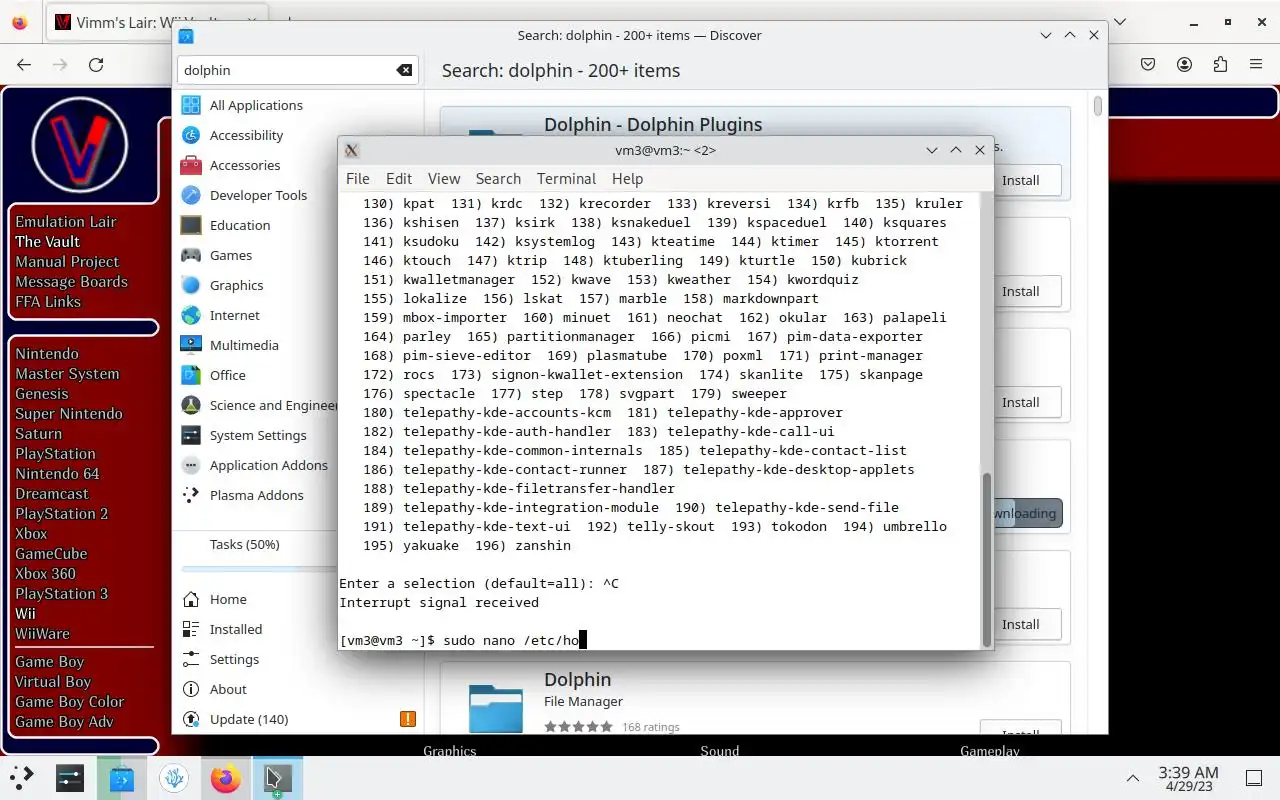Open Science and Engineering category
This screenshot has width=1280, height=800.
tap(257, 405)
